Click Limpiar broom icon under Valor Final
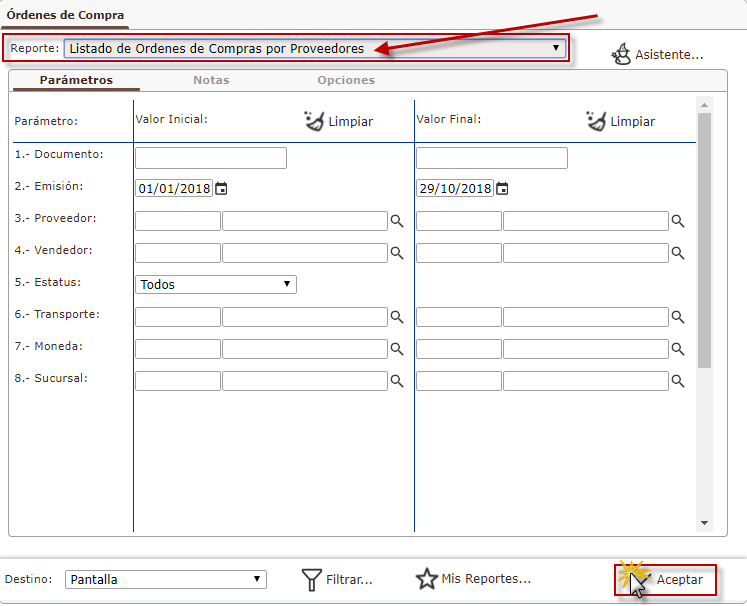 point(596,121)
